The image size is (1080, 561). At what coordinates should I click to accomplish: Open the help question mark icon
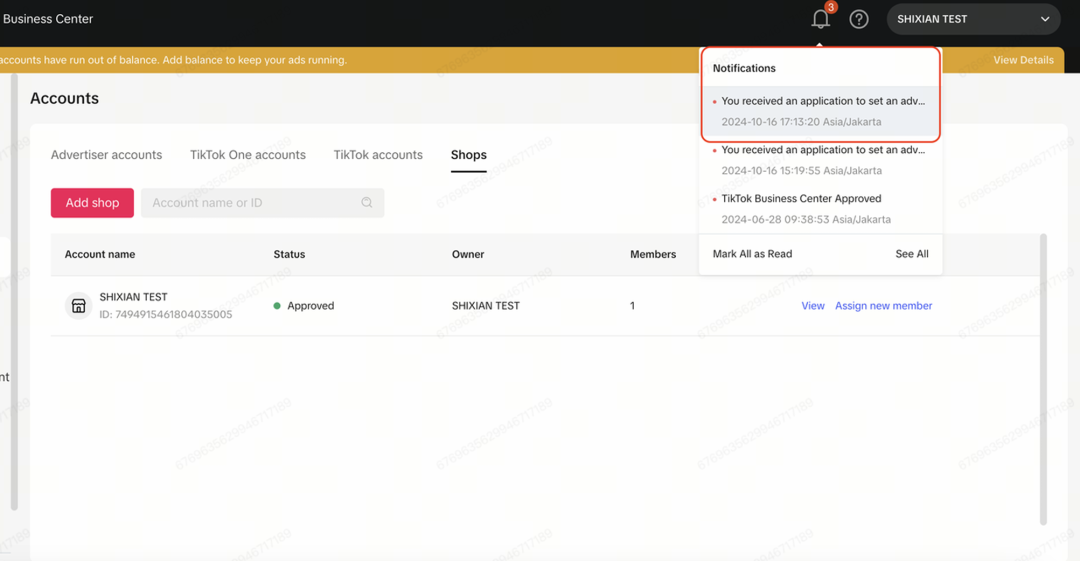859,19
